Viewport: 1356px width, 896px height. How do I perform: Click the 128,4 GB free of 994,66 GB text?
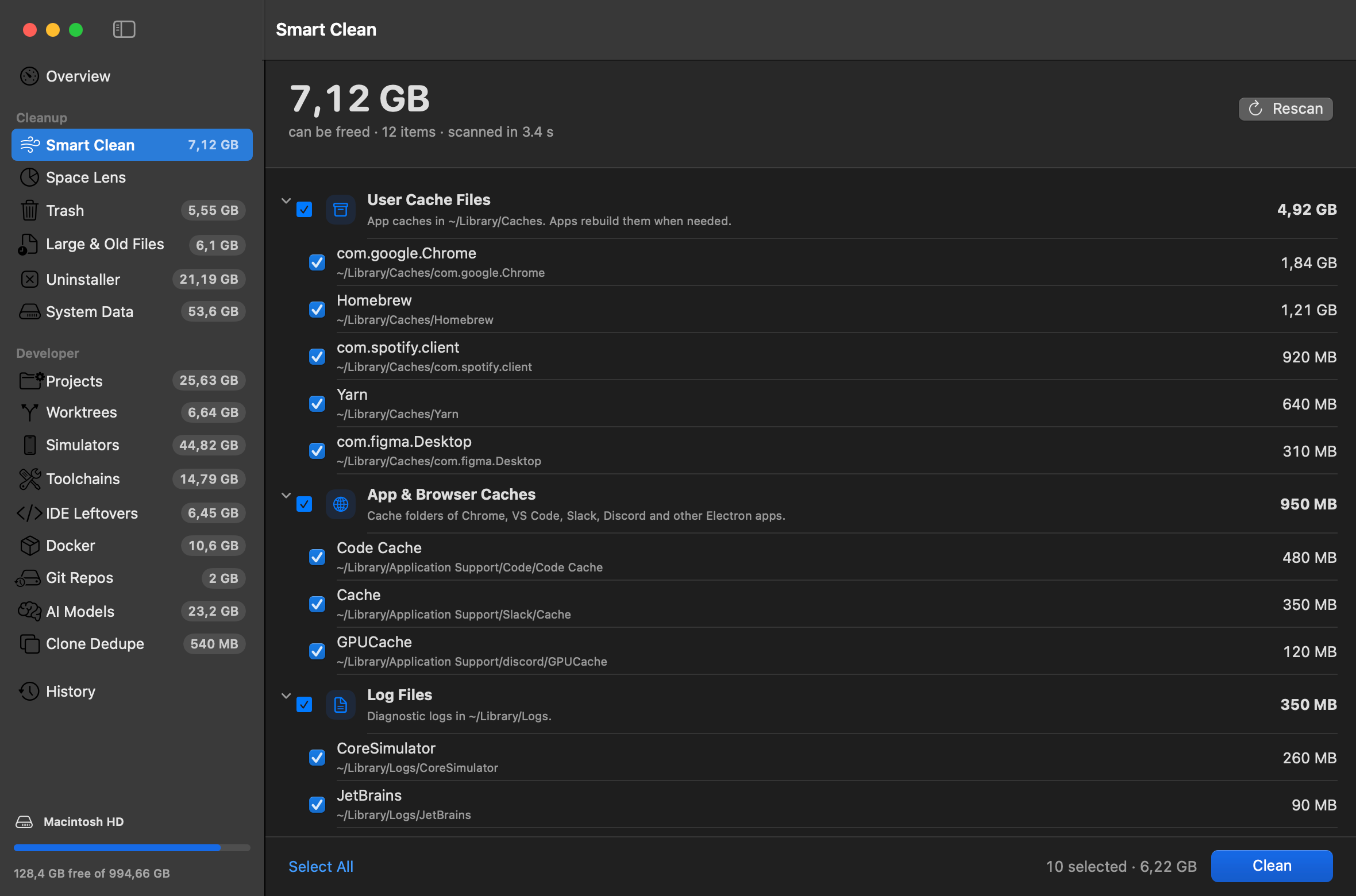(x=92, y=873)
